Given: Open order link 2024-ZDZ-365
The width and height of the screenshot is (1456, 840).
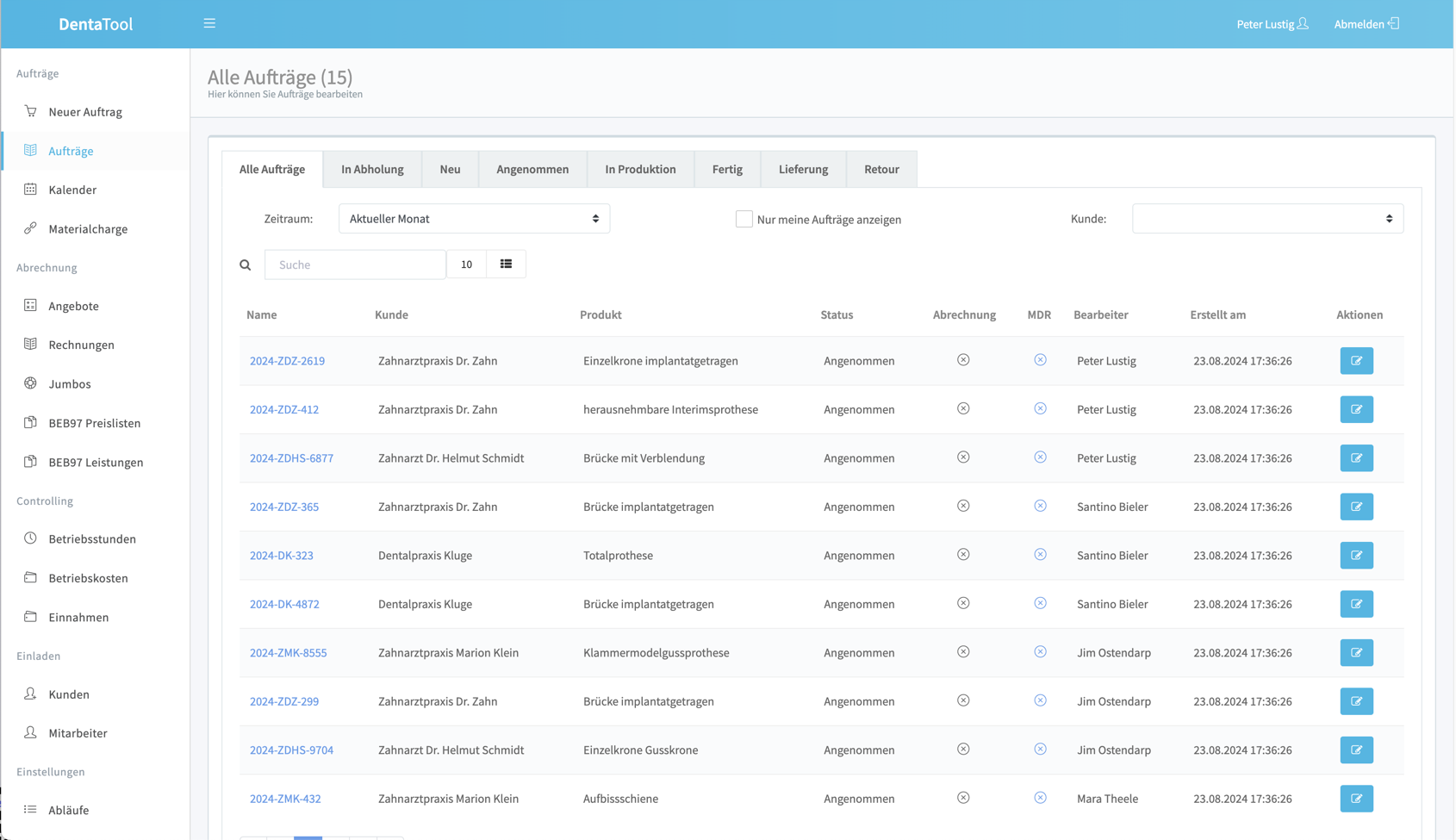Looking at the screenshot, I should pos(284,507).
